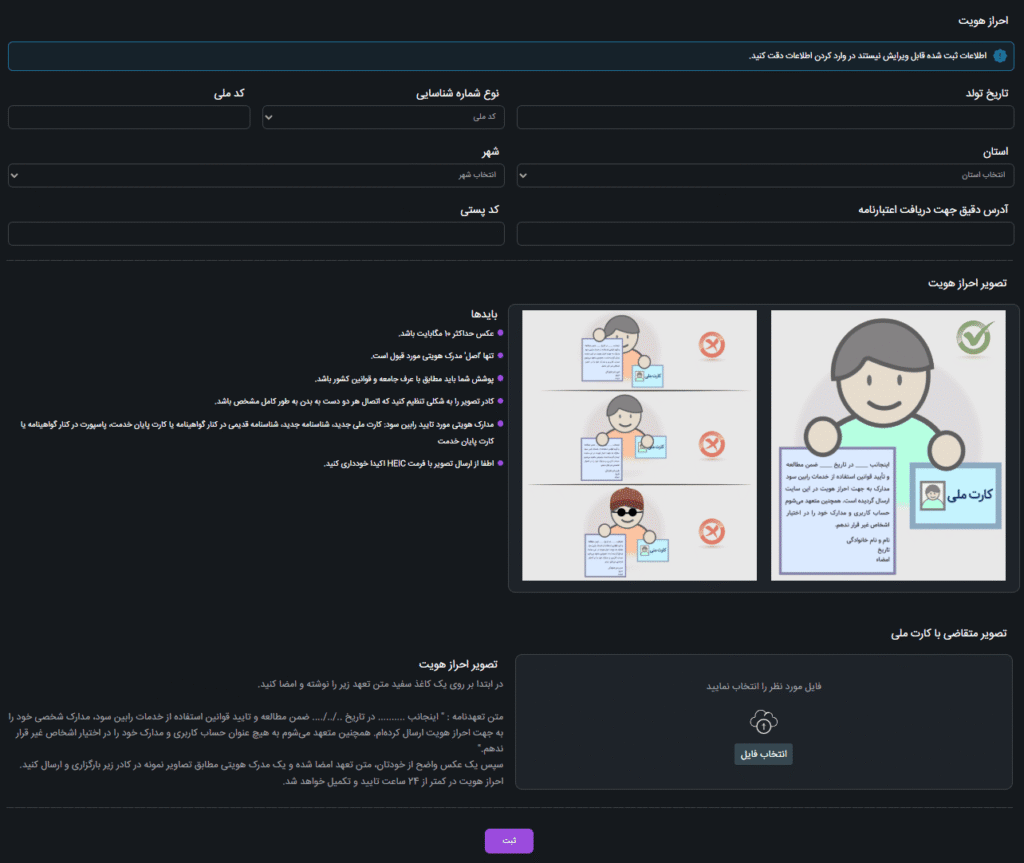The width and height of the screenshot is (1024, 863).
Task: Click the purple ثبت submit button
Action: [x=509, y=841]
